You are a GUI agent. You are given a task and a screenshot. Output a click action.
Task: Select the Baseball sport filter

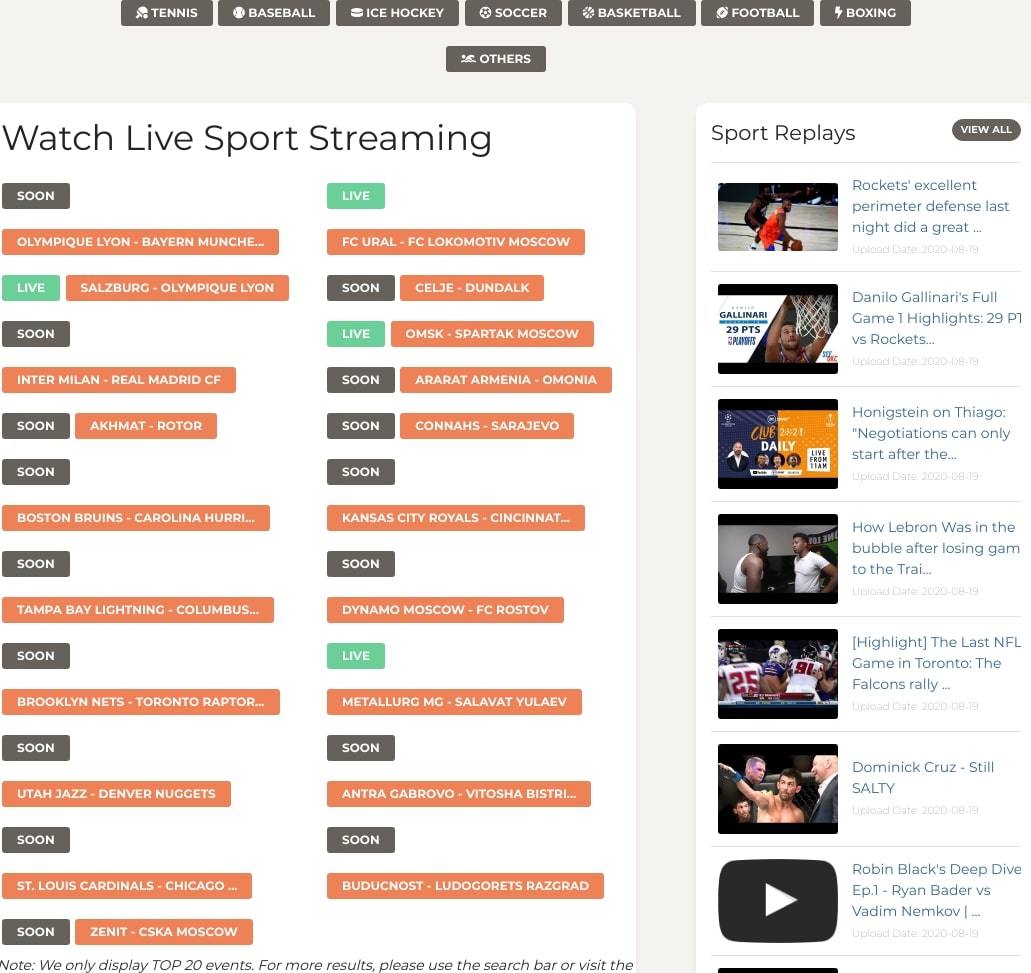(x=273, y=13)
